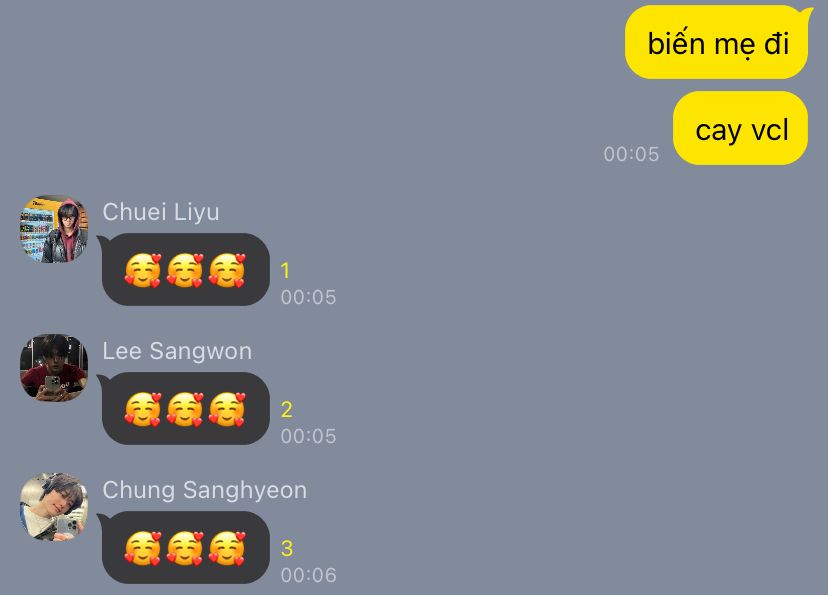
Task: Click the sender name Chuei Liyu
Action: 161,212
